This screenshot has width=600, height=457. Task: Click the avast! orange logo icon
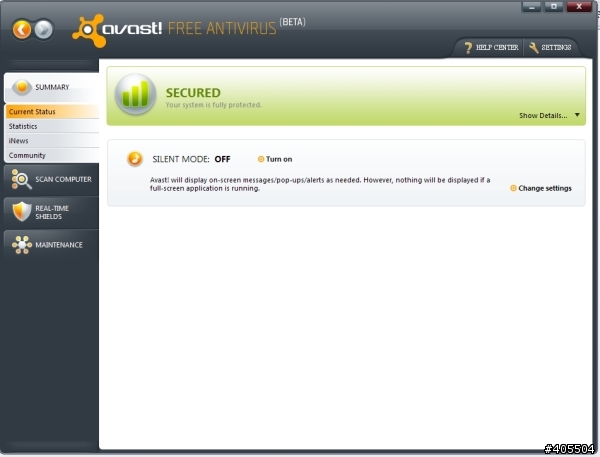(x=89, y=31)
